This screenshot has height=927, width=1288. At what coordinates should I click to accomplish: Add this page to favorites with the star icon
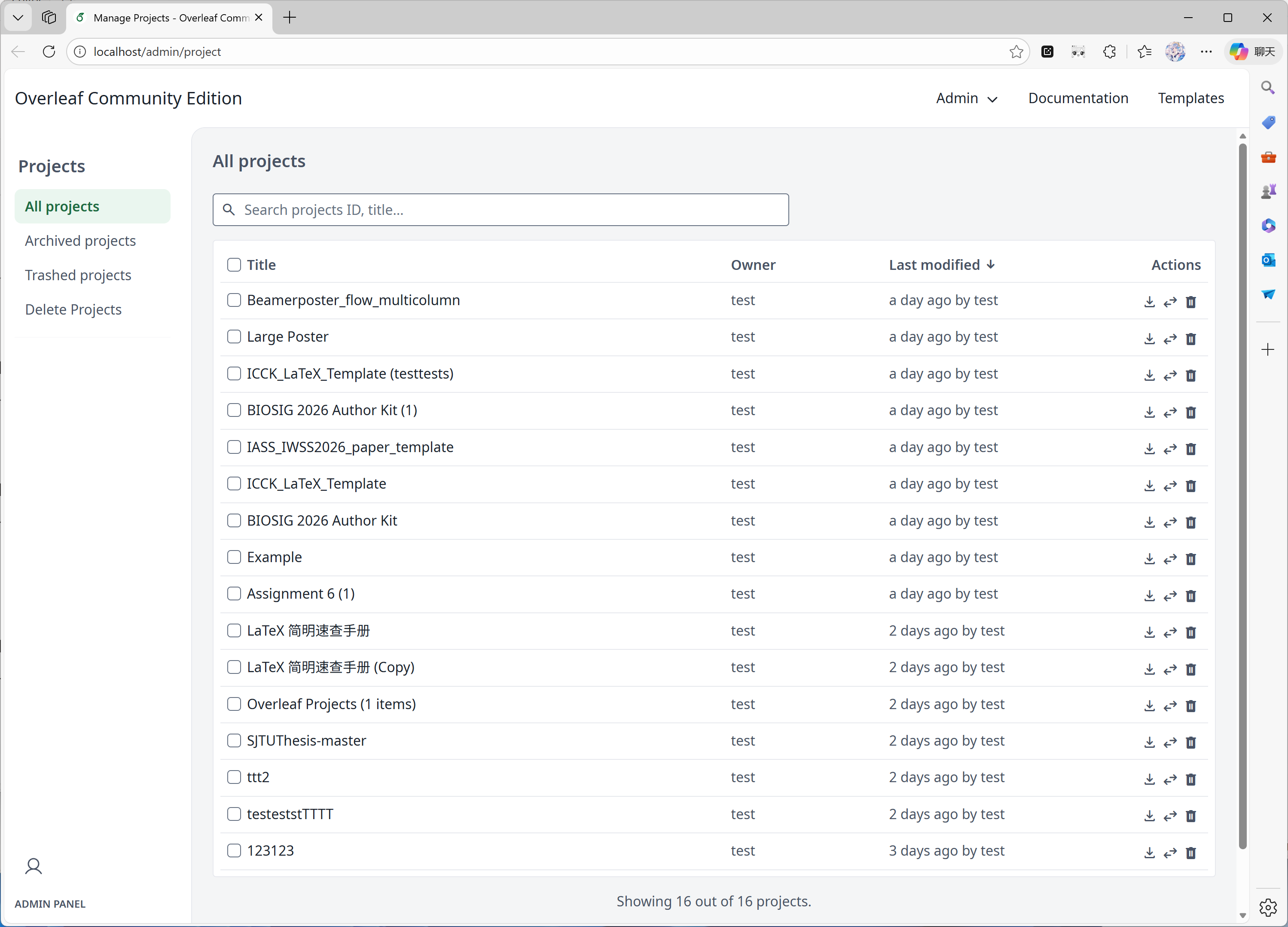1016,52
